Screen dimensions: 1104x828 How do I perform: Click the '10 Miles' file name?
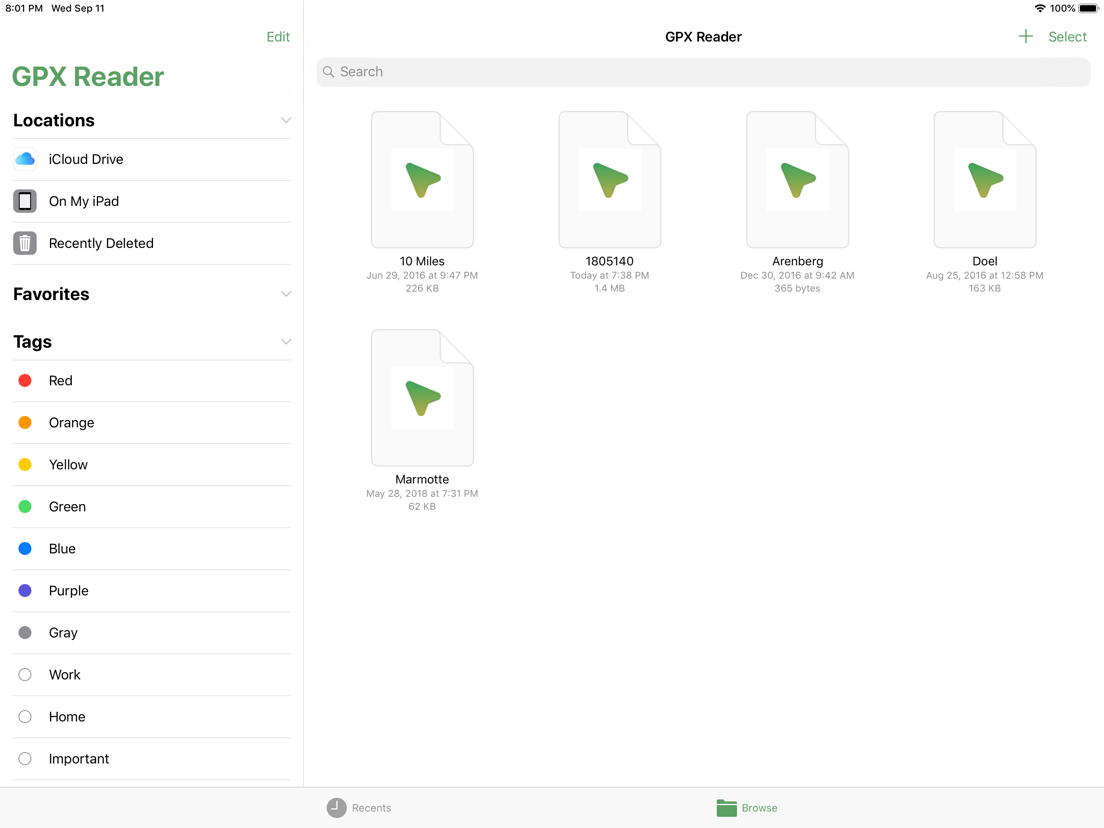(x=422, y=261)
